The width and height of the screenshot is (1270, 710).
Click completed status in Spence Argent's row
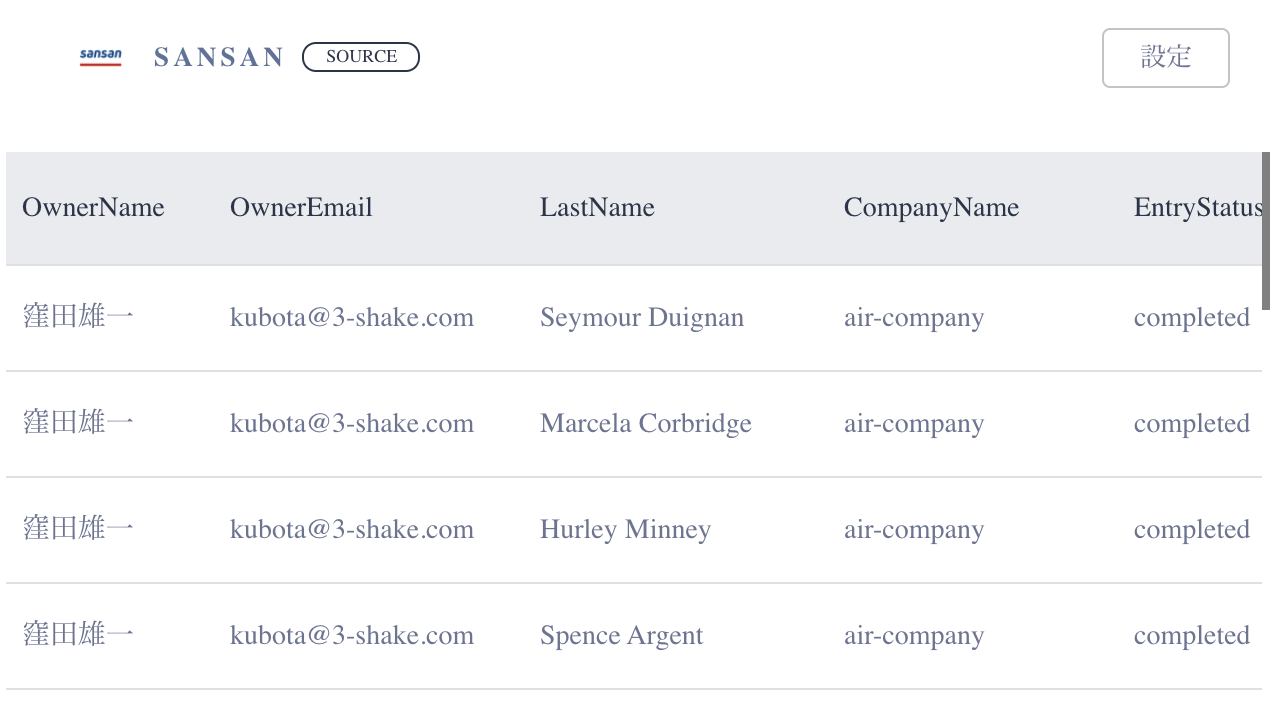[x=1191, y=636]
